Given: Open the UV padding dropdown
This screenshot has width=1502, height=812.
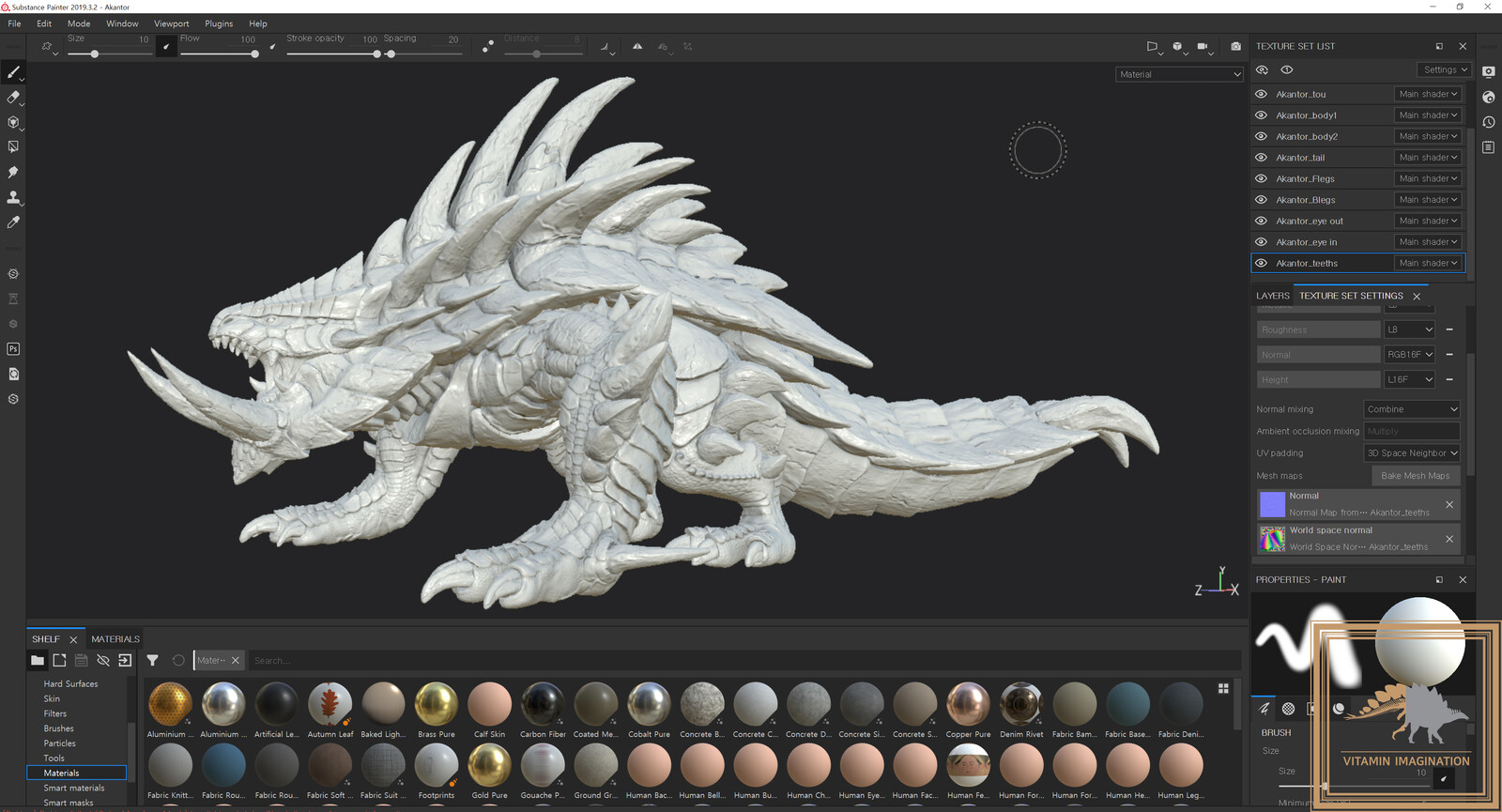Looking at the screenshot, I should tap(1412, 452).
